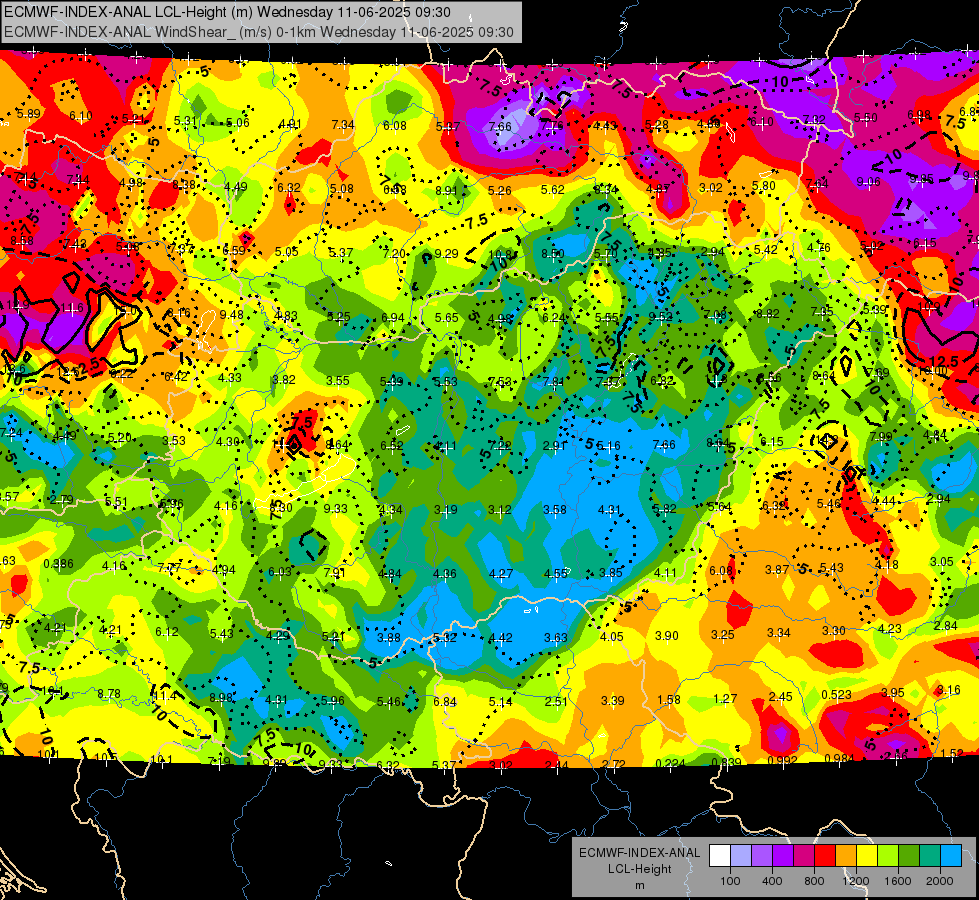
Task: Click the legend tick label '400'
Action: tap(772, 881)
